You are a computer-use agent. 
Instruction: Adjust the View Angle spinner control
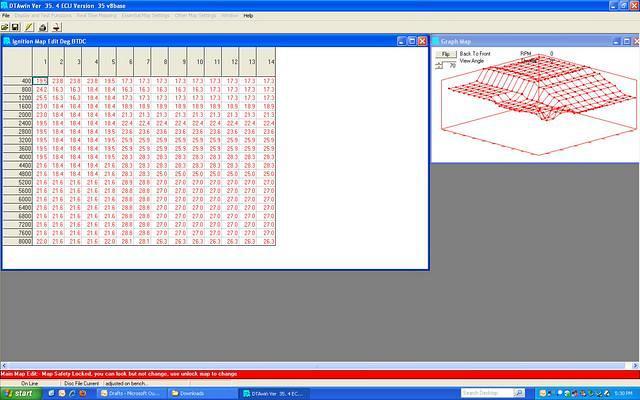[437, 64]
